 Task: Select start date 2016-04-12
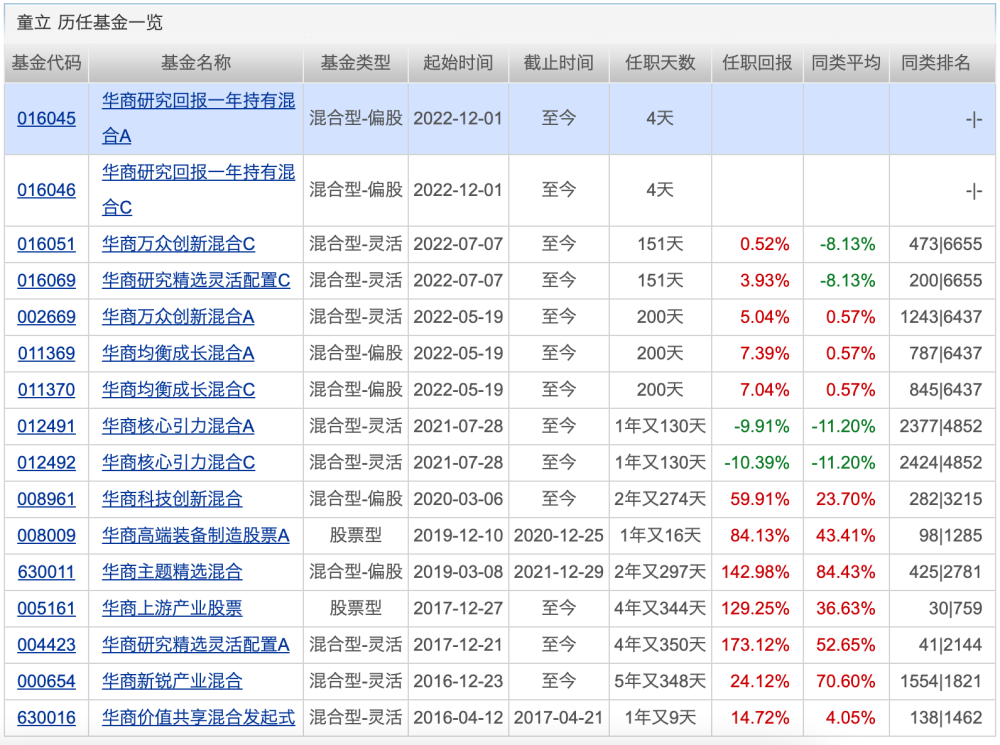pyautogui.click(x=458, y=718)
